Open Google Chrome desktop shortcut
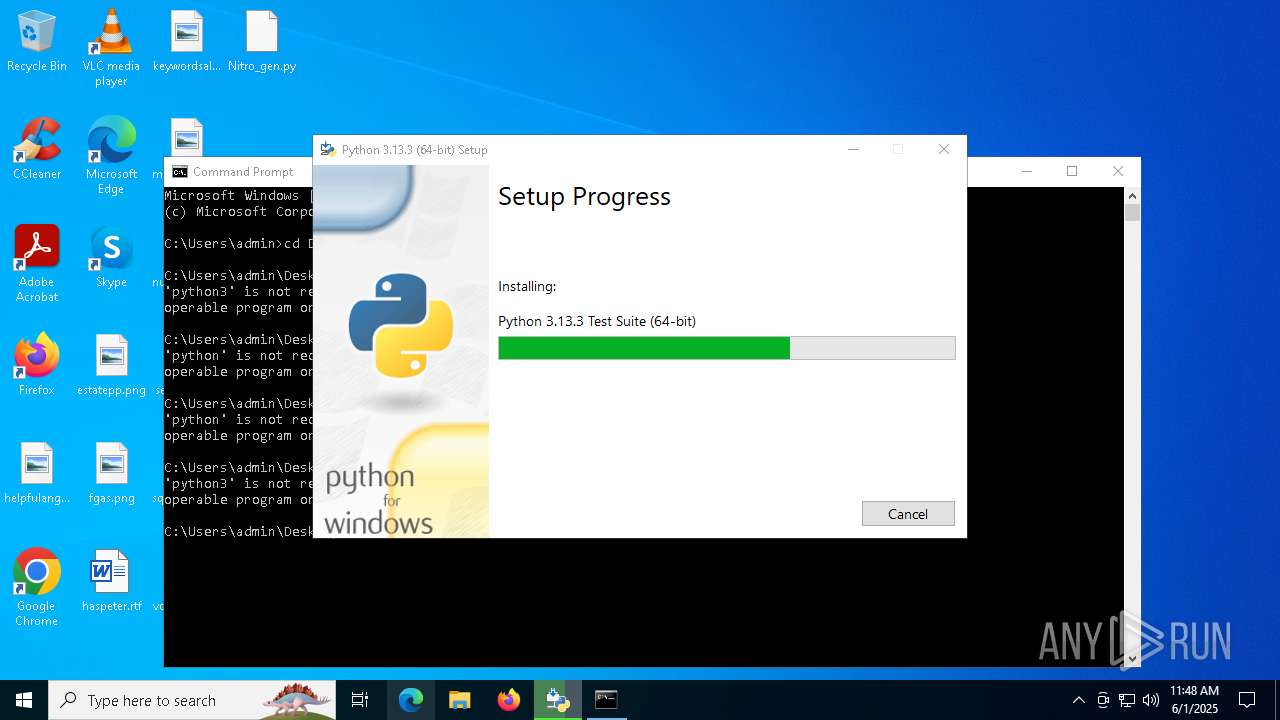The height and width of the screenshot is (720, 1280). 37,588
